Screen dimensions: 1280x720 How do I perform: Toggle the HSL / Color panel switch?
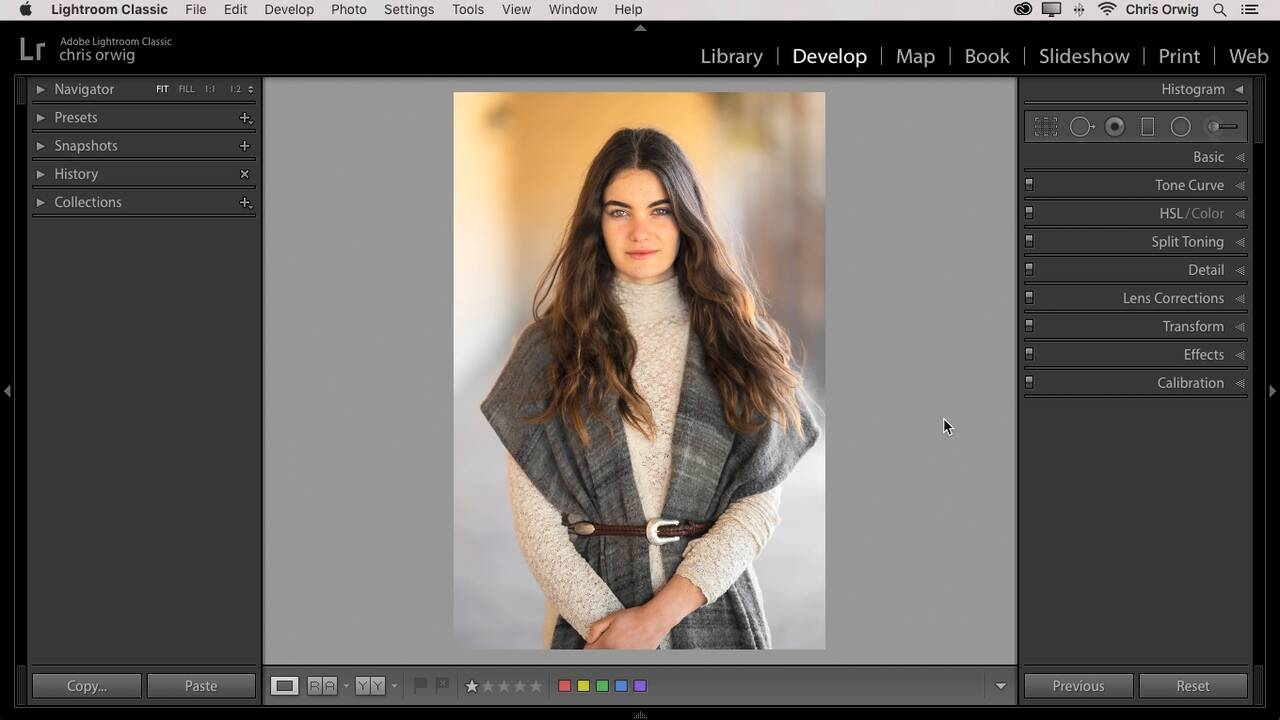click(x=1029, y=213)
